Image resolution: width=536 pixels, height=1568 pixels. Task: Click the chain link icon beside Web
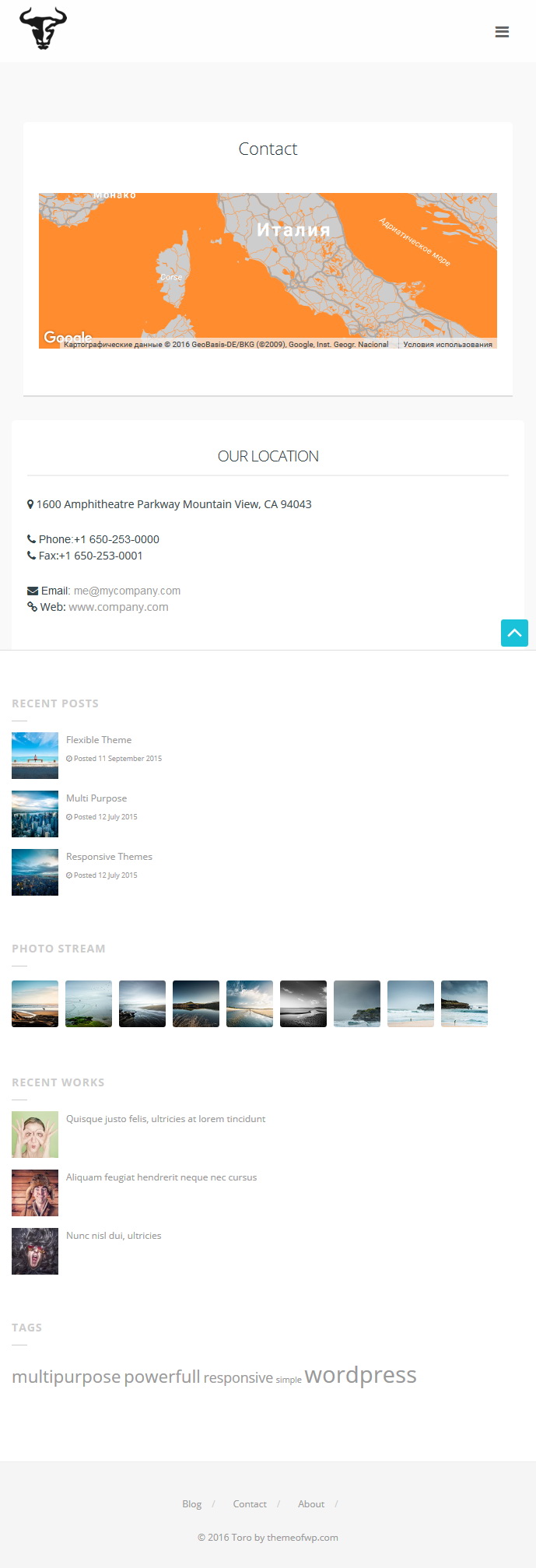[x=32, y=607]
